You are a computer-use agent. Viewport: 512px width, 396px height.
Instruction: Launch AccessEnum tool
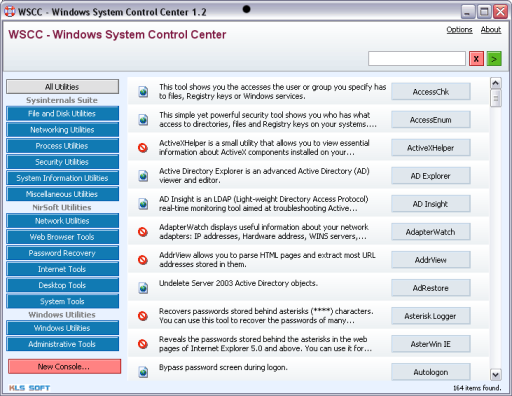click(431, 120)
